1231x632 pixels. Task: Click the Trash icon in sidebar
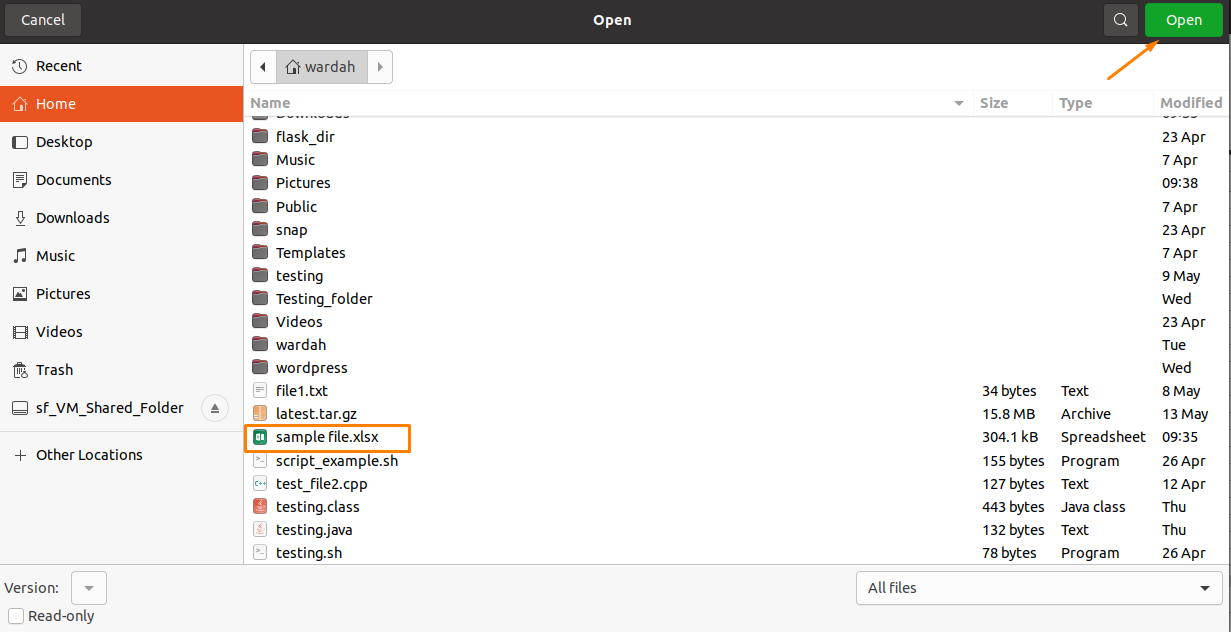pos(19,370)
